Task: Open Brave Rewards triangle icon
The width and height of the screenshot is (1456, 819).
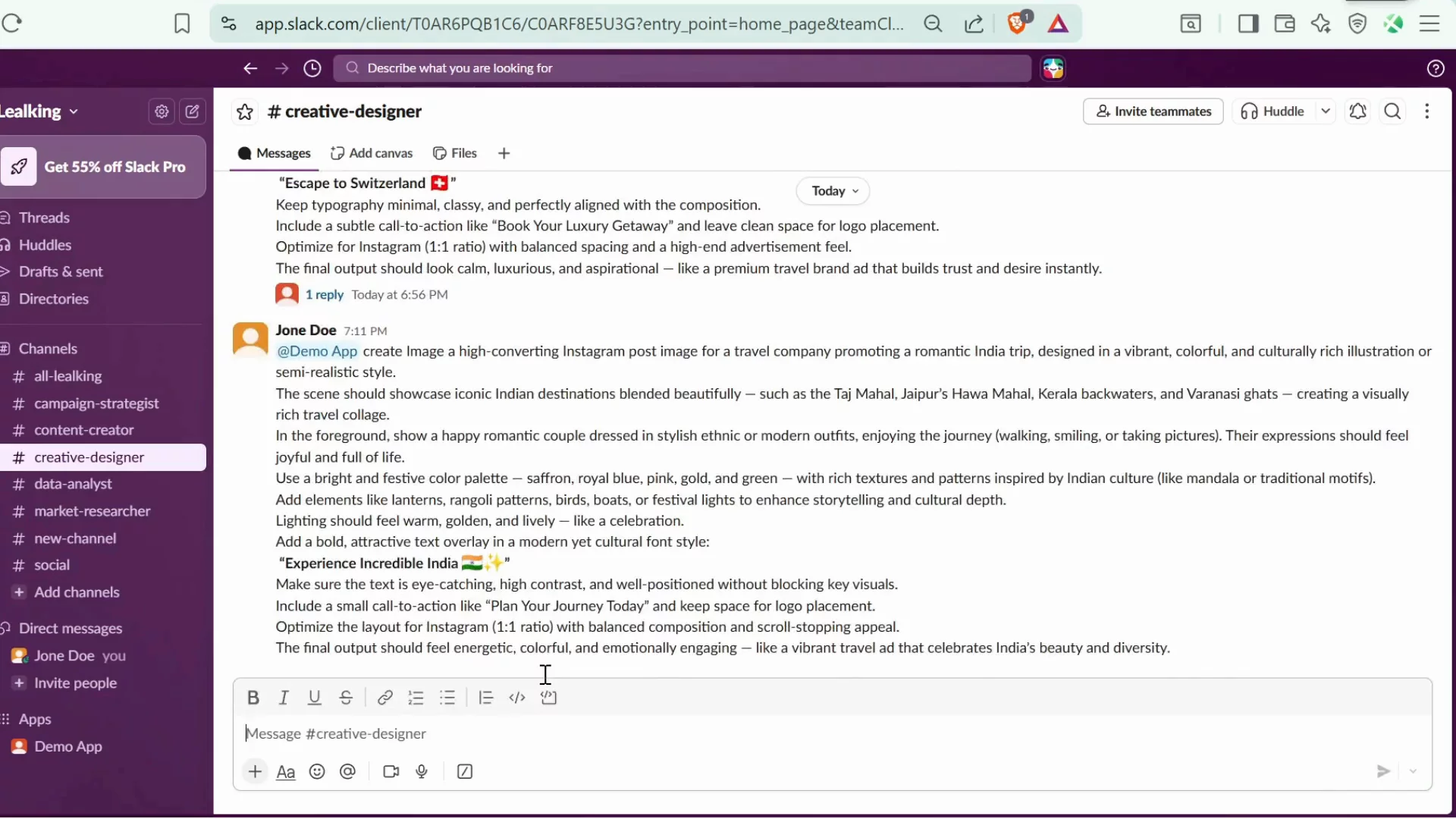Action: coord(1058,24)
